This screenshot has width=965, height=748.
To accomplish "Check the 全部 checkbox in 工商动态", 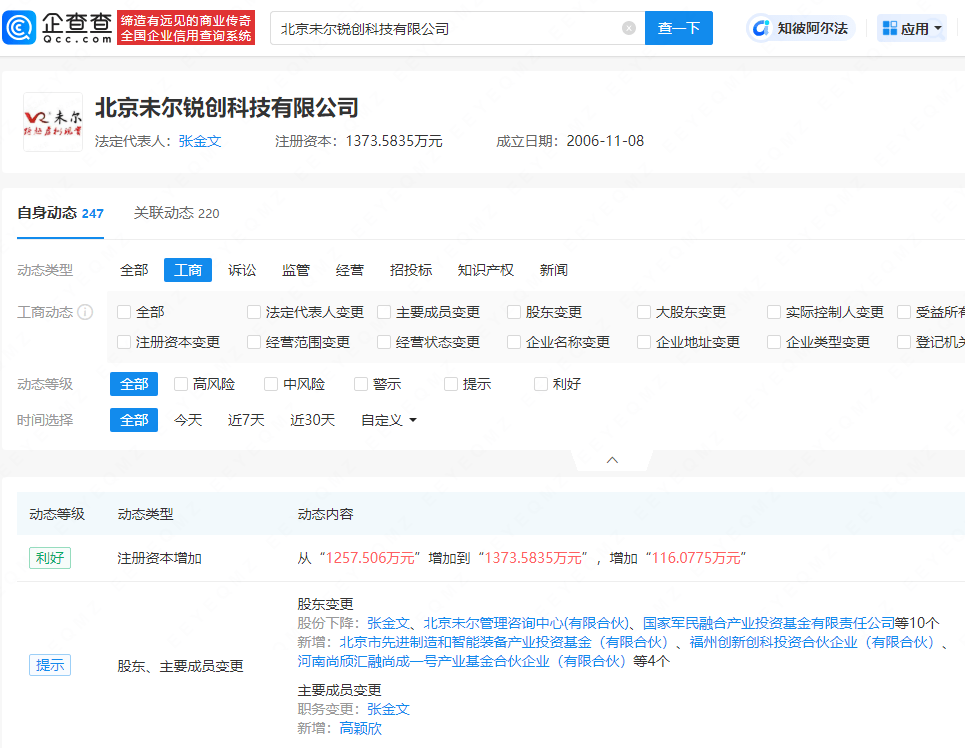I will pyautogui.click(x=124, y=313).
